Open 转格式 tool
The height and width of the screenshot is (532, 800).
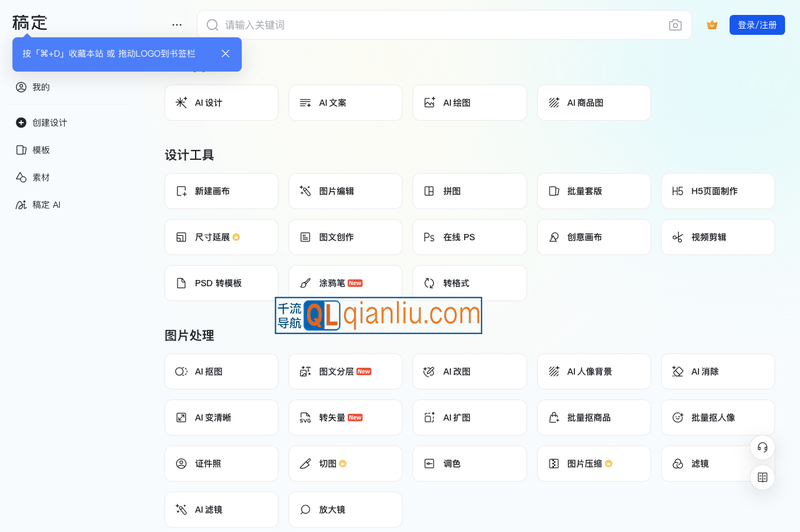pyautogui.click(x=469, y=282)
